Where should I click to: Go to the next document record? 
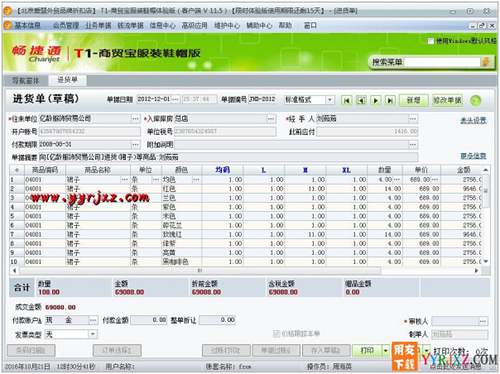(x=376, y=100)
